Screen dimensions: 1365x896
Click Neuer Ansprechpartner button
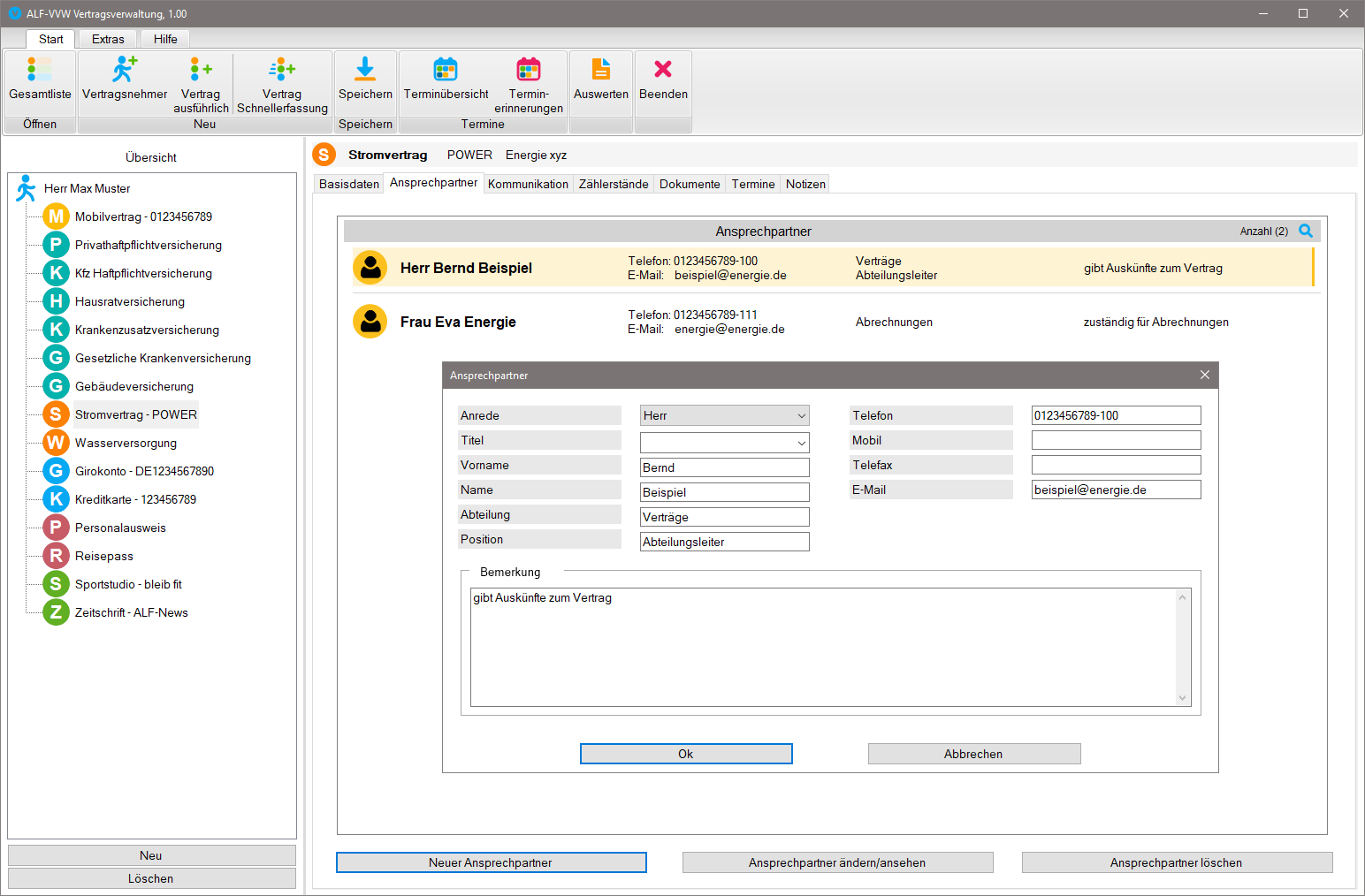(x=491, y=862)
